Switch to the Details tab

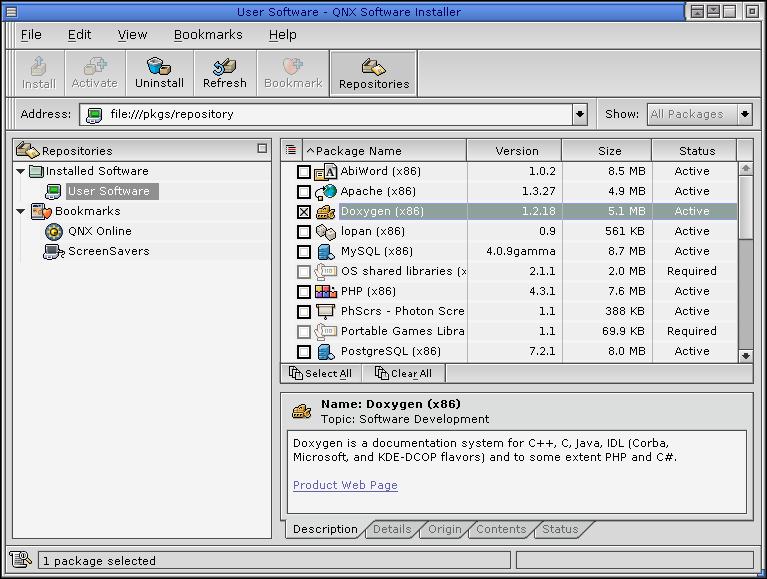[x=392, y=529]
